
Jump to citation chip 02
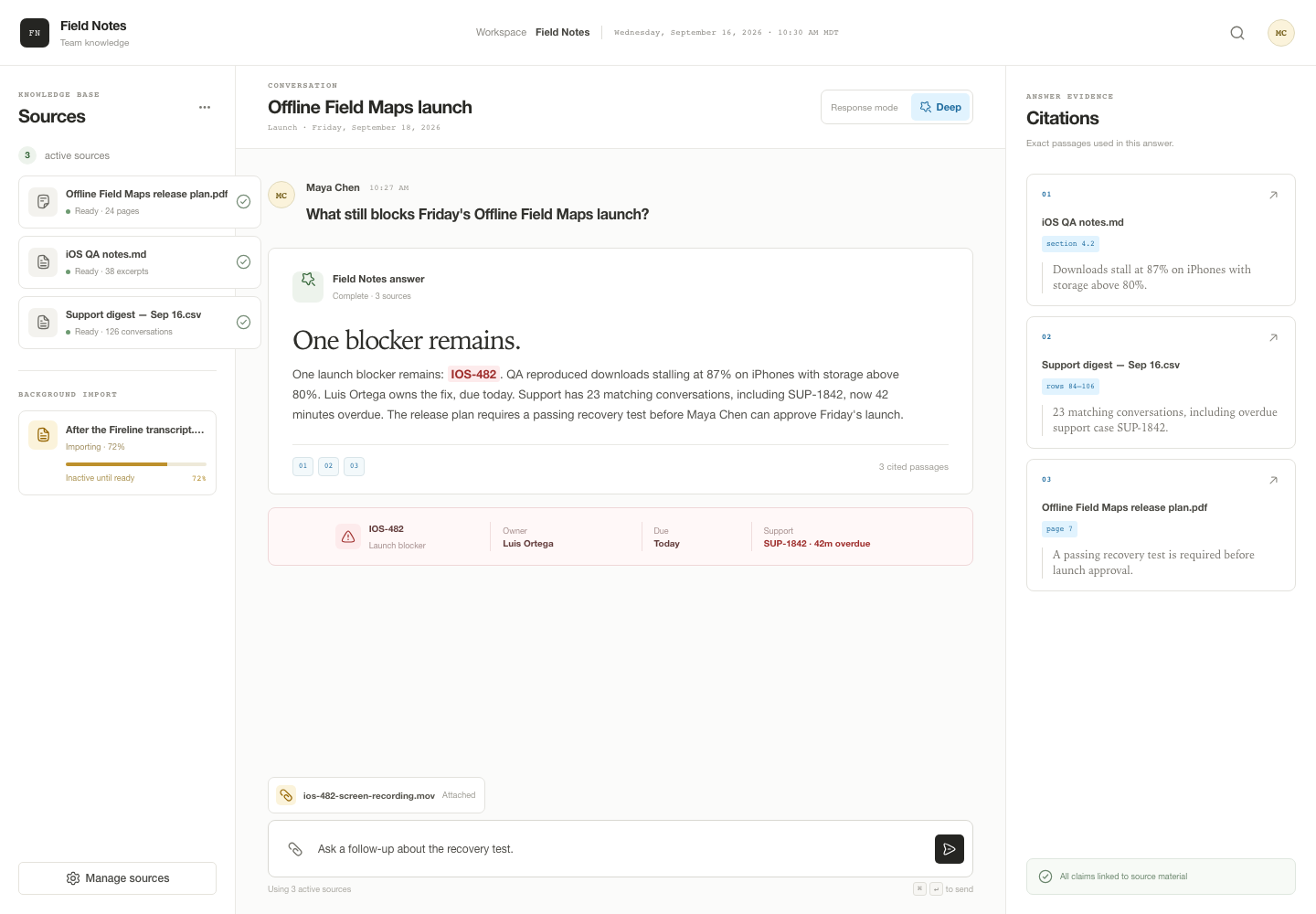[x=328, y=466]
